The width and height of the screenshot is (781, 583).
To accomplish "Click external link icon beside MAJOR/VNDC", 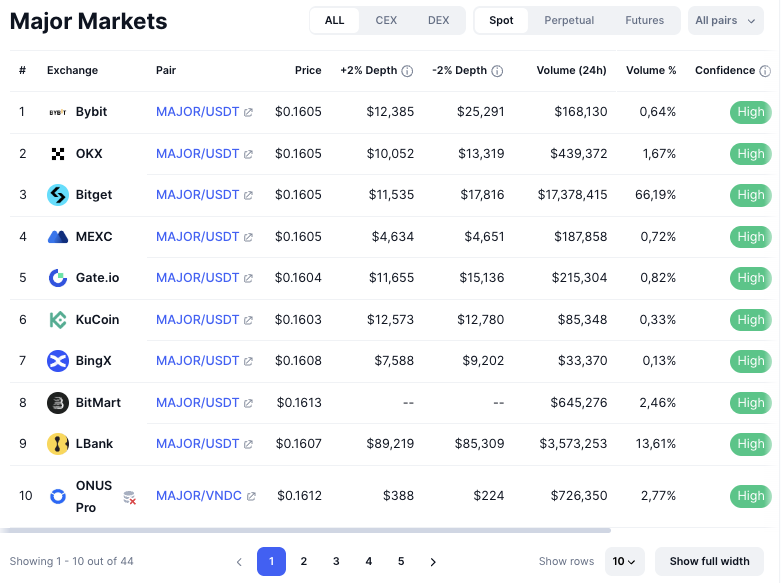I will coord(251,496).
